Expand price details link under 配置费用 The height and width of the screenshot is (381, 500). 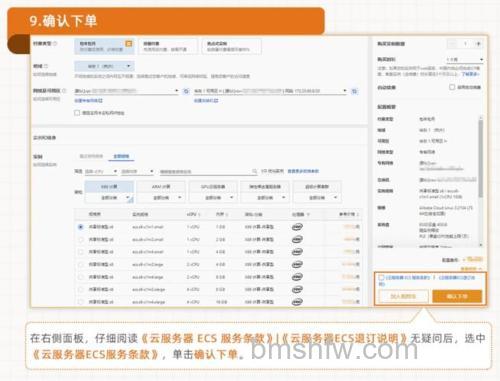(471, 268)
